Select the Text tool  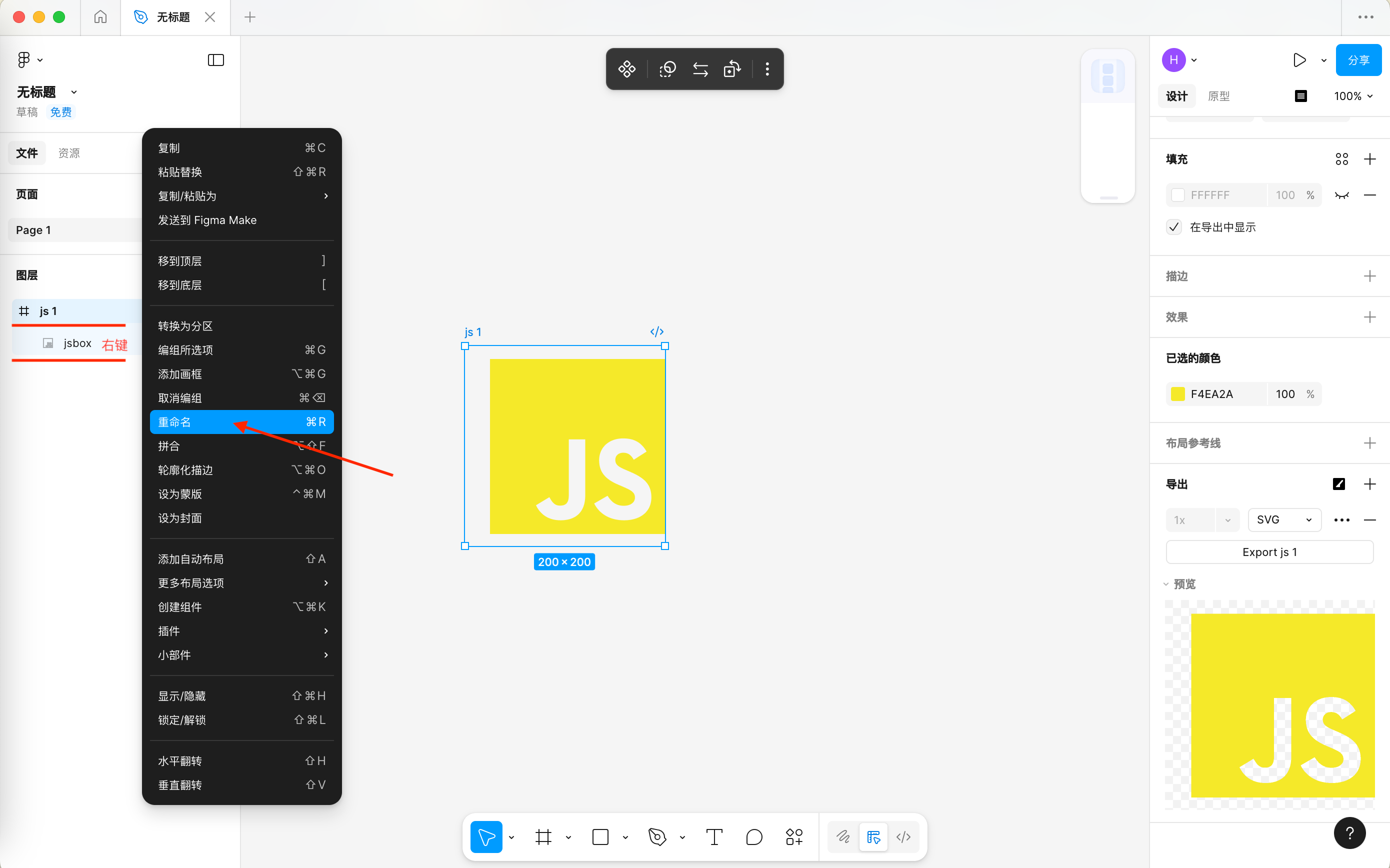714,837
